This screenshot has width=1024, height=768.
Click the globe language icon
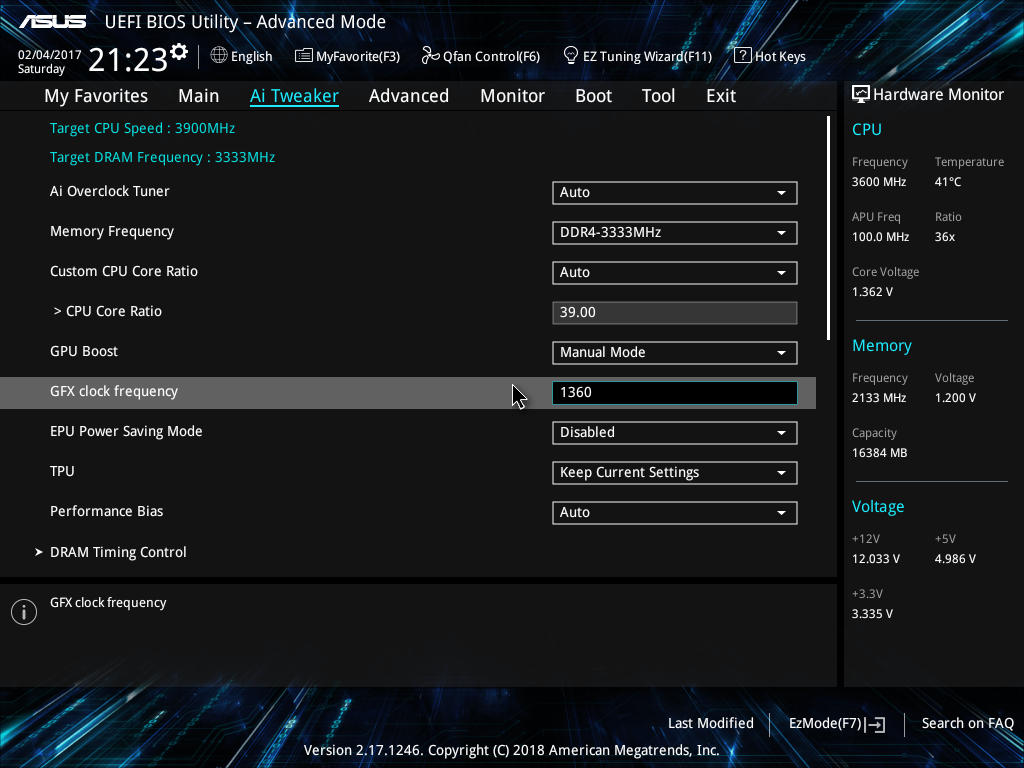coord(219,56)
